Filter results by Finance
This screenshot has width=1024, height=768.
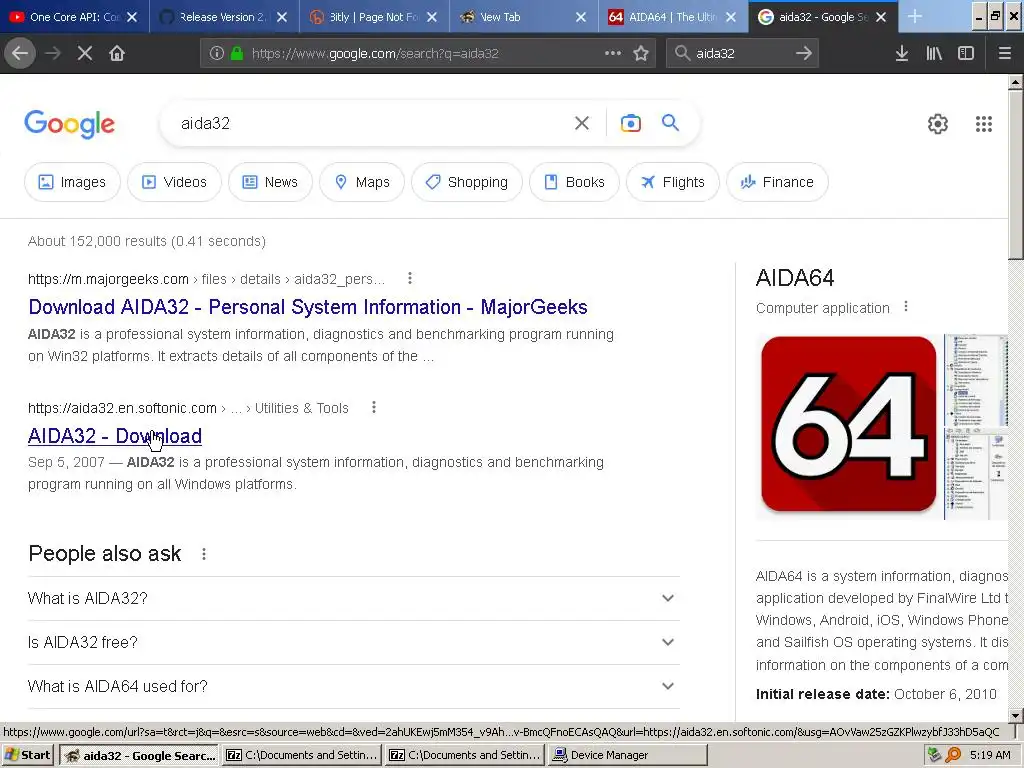pos(777,182)
